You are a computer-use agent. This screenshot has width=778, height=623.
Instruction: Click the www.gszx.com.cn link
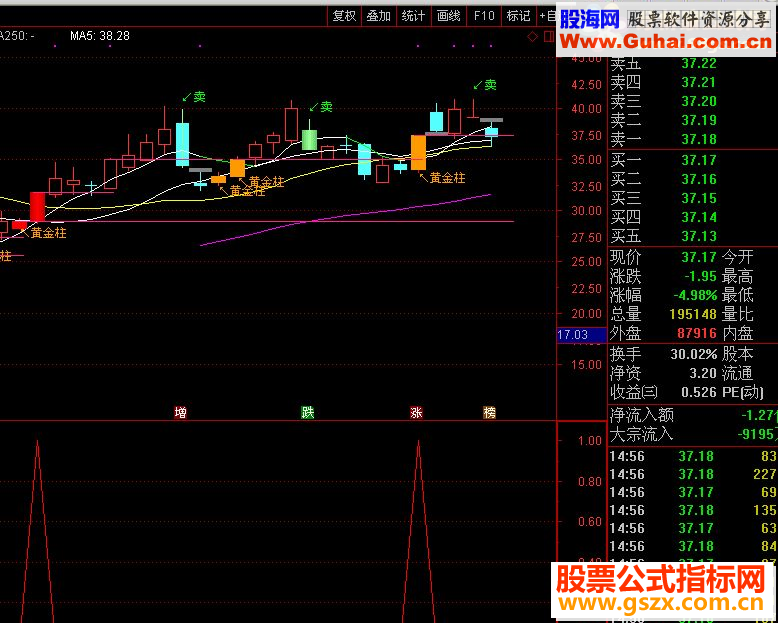(661, 604)
